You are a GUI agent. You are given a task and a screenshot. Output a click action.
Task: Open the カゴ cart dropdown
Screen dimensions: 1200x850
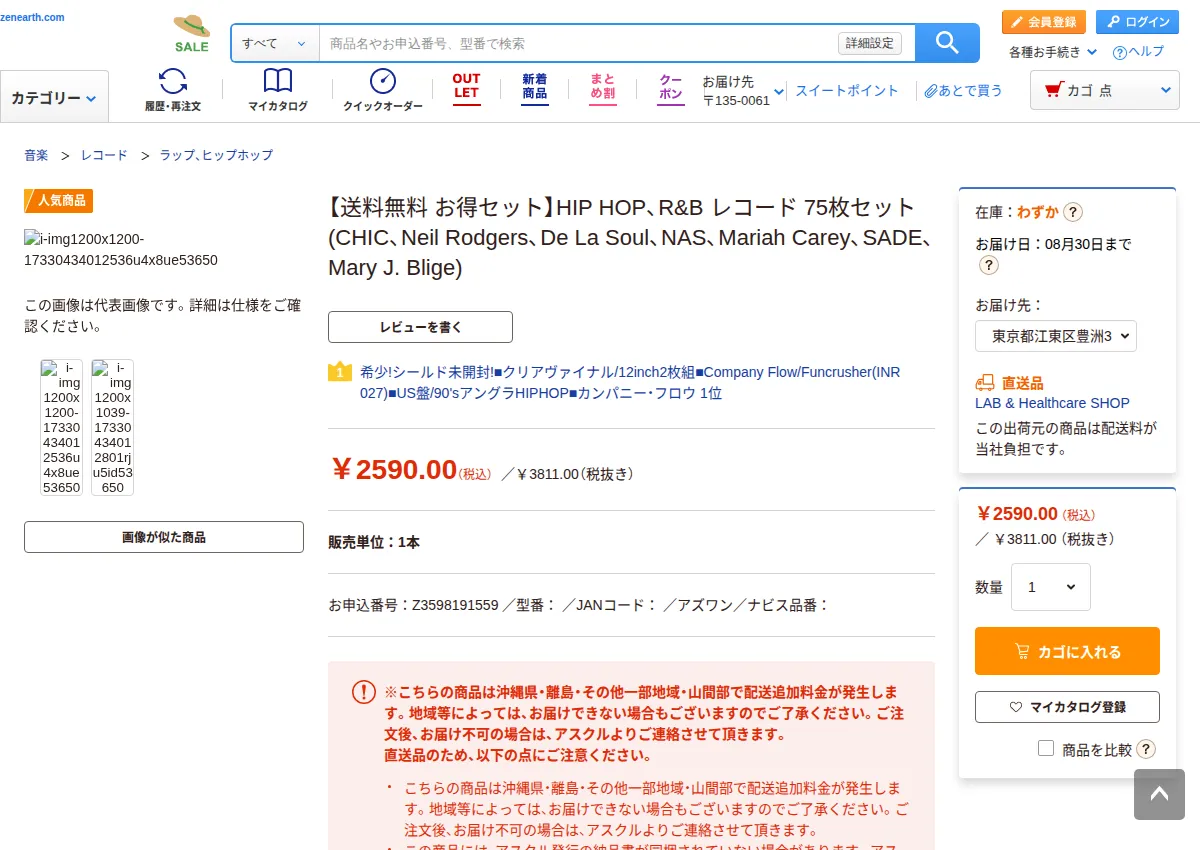pos(1107,90)
